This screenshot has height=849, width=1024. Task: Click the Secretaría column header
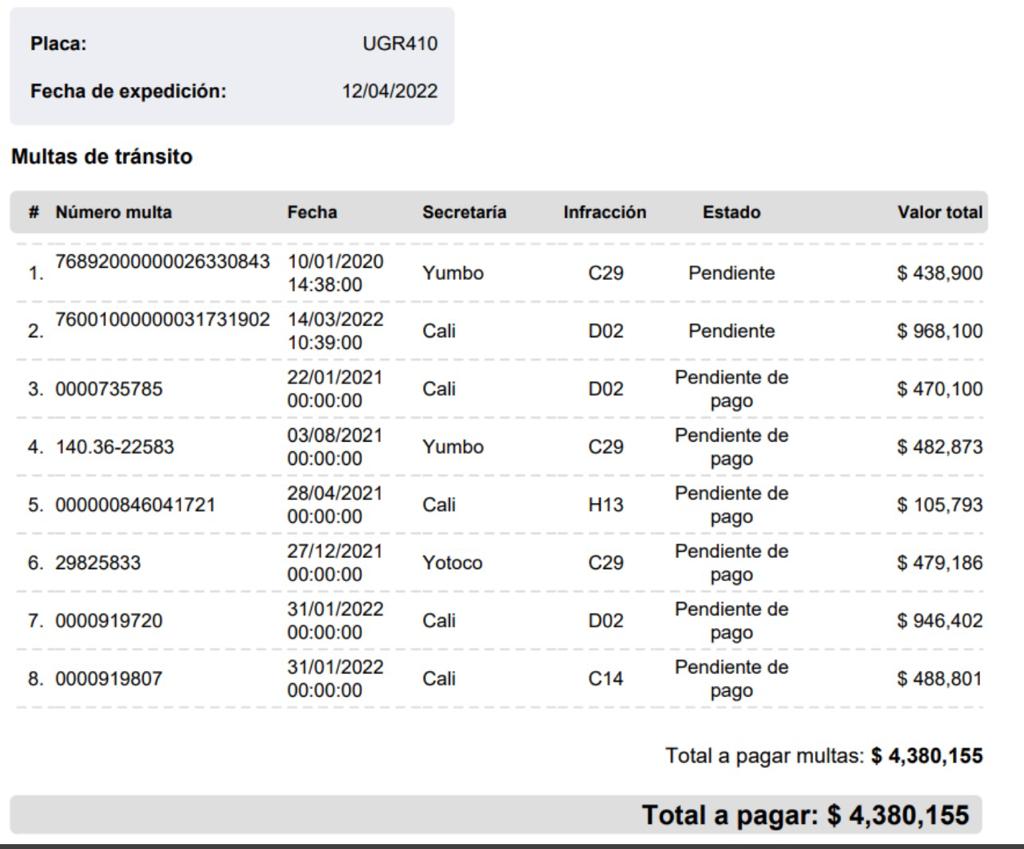click(464, 212)
